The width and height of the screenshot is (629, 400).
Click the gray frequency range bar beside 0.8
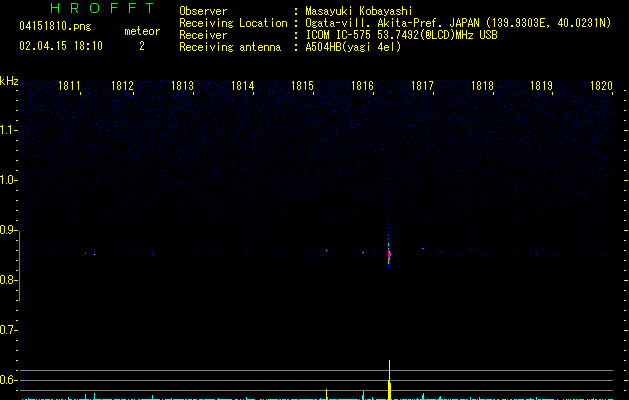19,265
